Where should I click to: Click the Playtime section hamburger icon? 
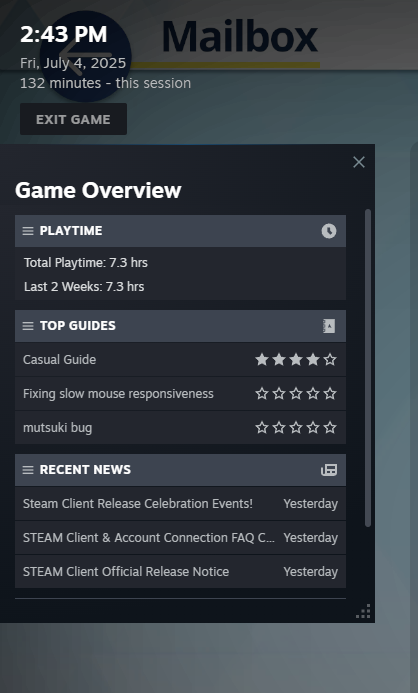click(x=28, y=231)
